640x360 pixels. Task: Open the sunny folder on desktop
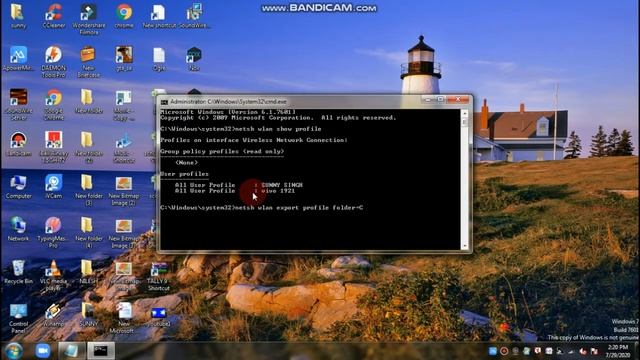point(18,16)
